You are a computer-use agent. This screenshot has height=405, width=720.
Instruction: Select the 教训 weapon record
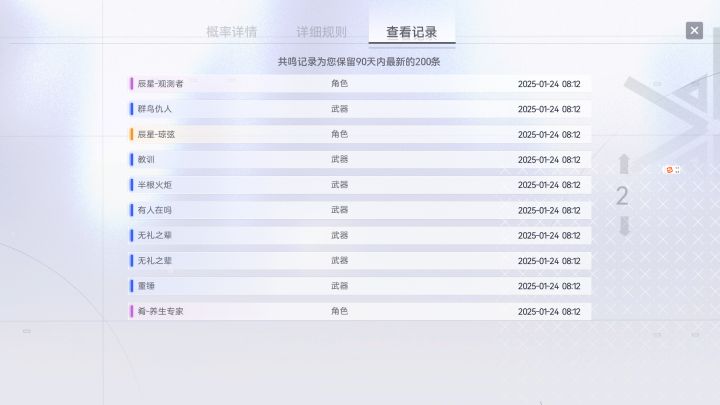click(360, 159)
